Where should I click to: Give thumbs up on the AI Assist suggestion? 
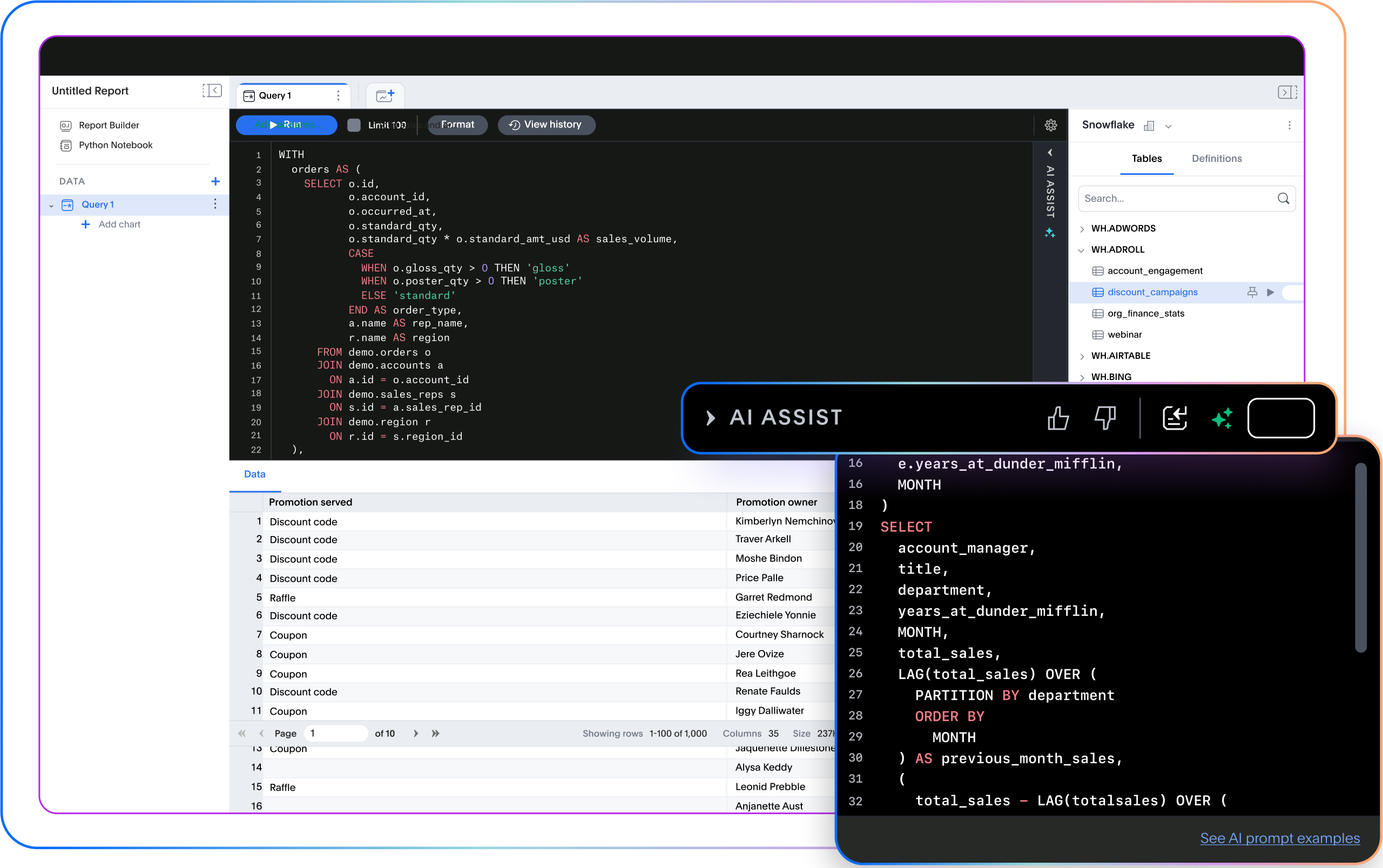click(1058, 418)
